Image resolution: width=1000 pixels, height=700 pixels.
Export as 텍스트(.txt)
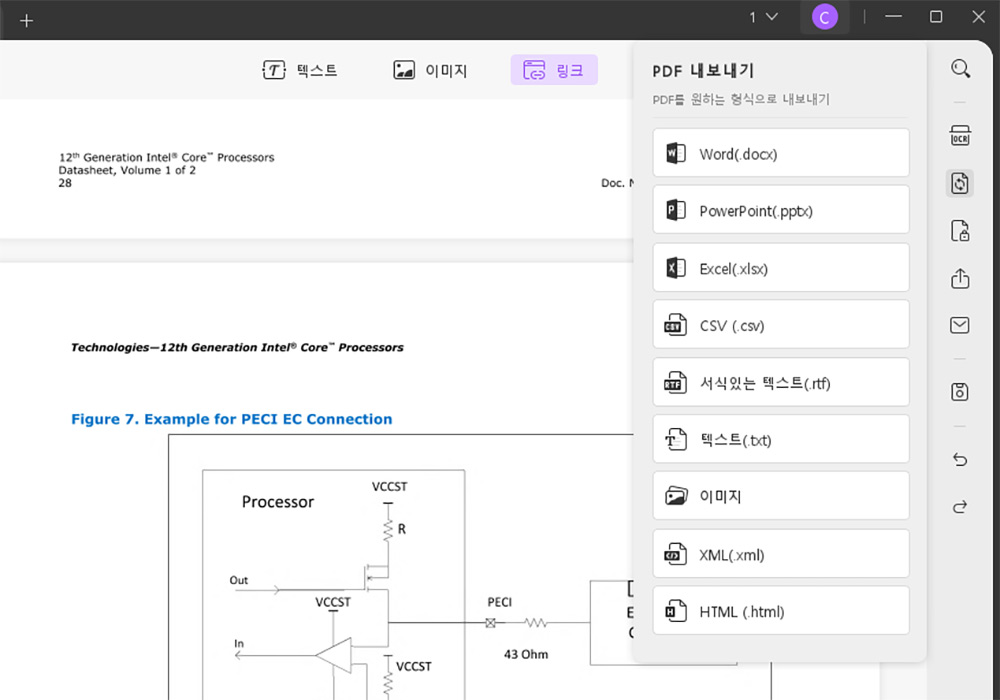[781, 439]
